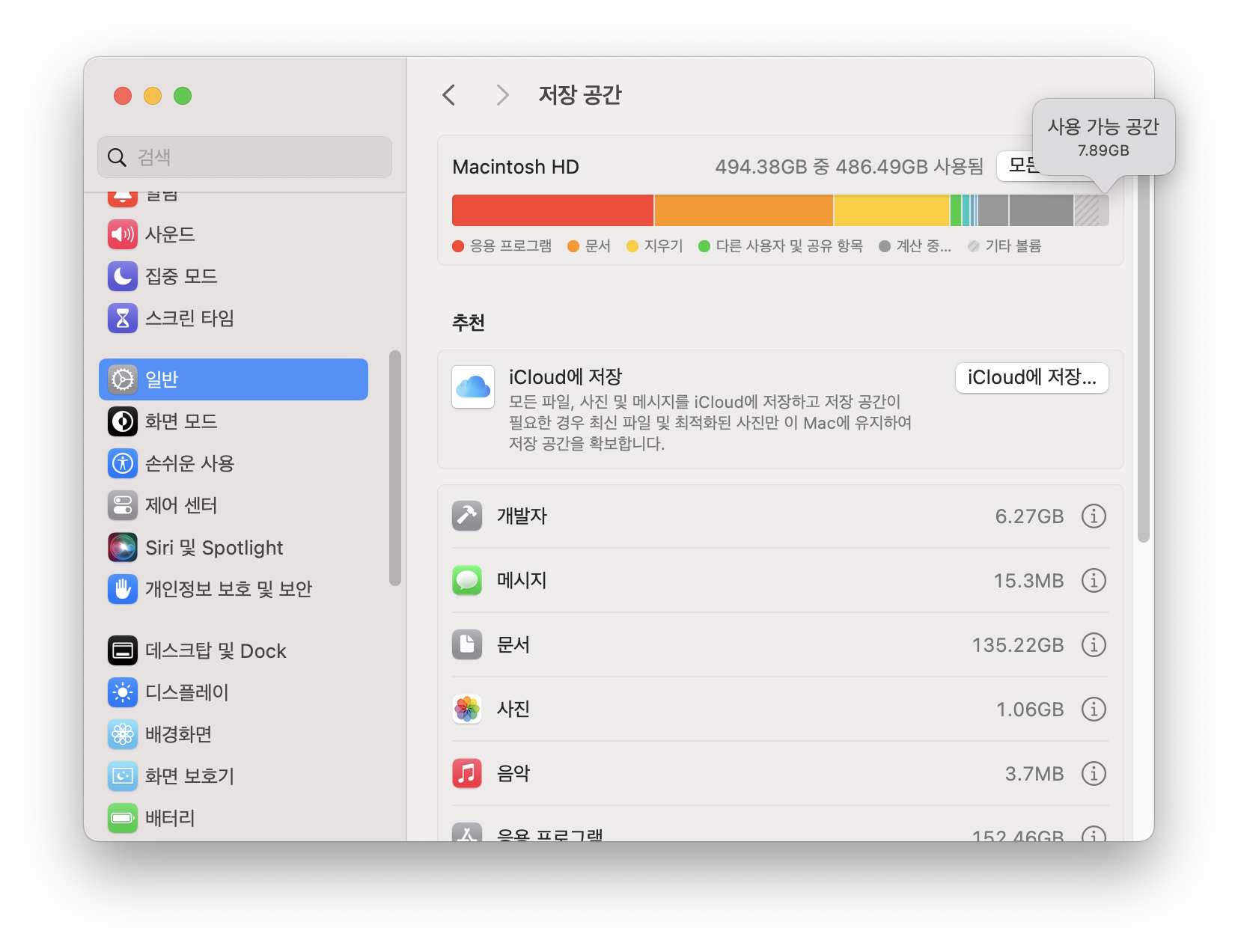Click the orange 문서 storage segment

coord(744,210)
